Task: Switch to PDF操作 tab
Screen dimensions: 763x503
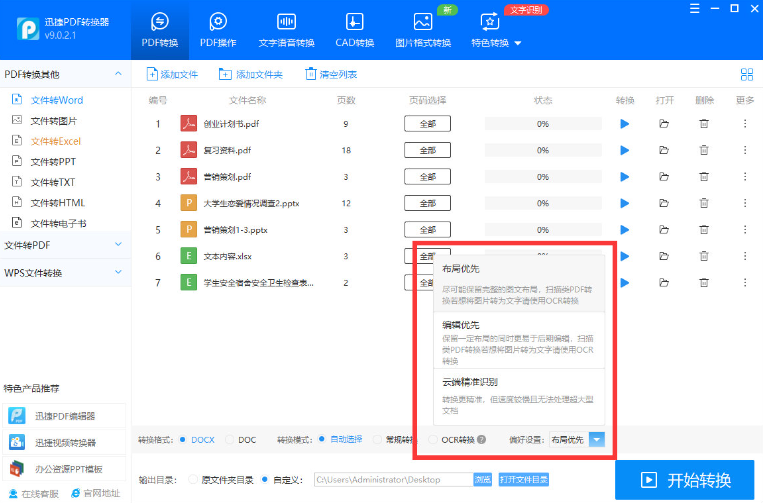Action: 218,30
